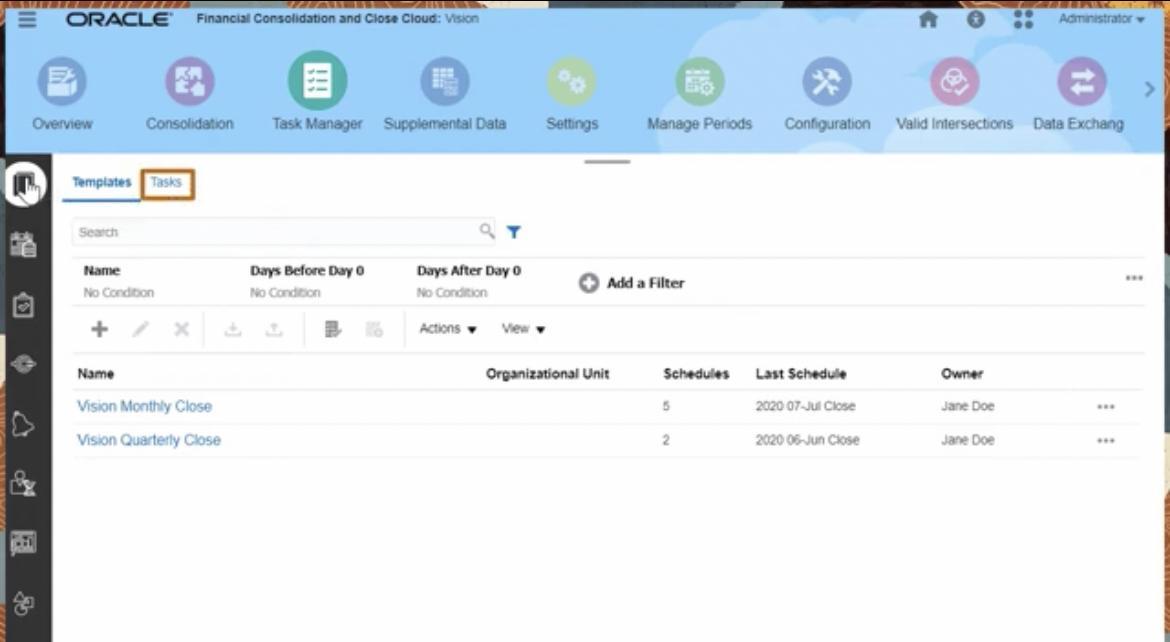
Task: Open the person-with-hourglass icon in left sidebar
Action: (23, 484)
